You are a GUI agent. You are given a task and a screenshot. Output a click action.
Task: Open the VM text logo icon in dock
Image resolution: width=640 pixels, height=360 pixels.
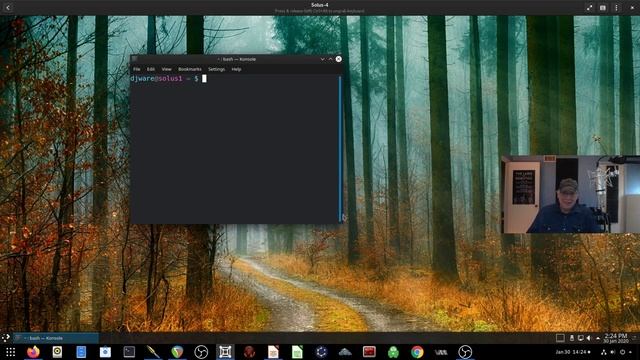click(441, 352)
